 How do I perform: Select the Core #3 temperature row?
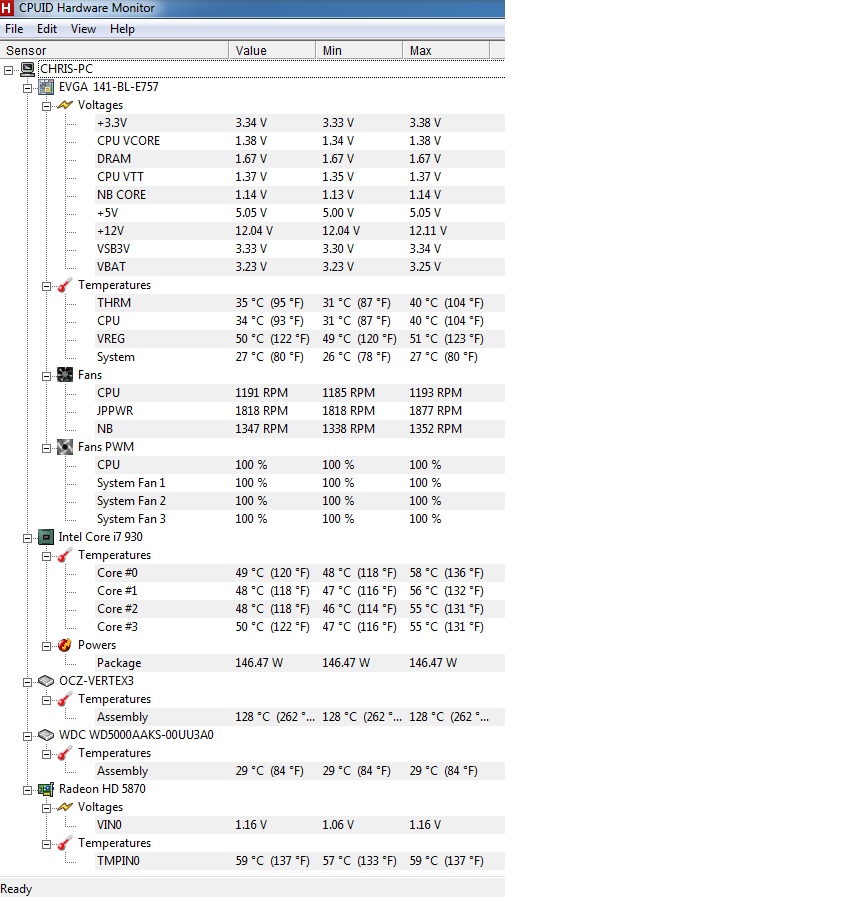300,627
